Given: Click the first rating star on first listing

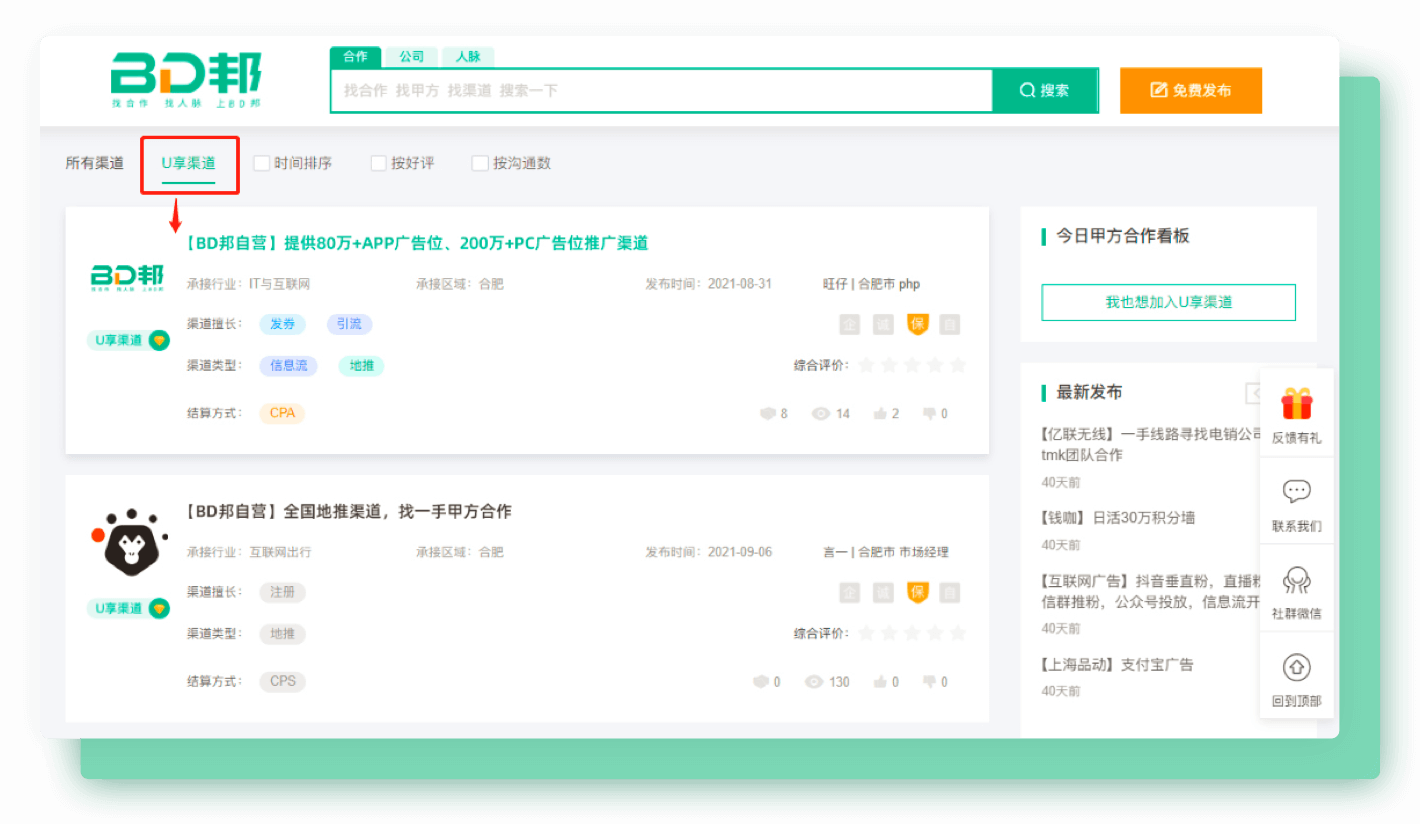Looking at the screenshot, I should tap(866, 365).
